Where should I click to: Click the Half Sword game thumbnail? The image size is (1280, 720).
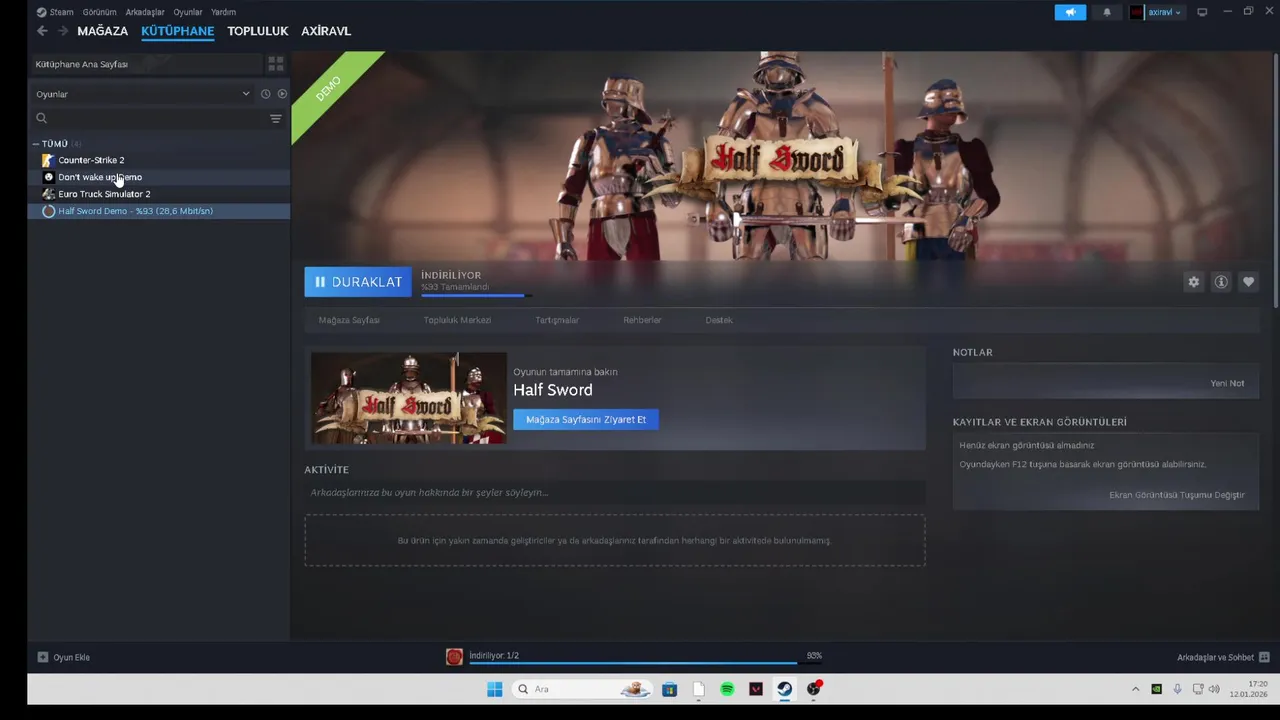(x=408, y=398)
